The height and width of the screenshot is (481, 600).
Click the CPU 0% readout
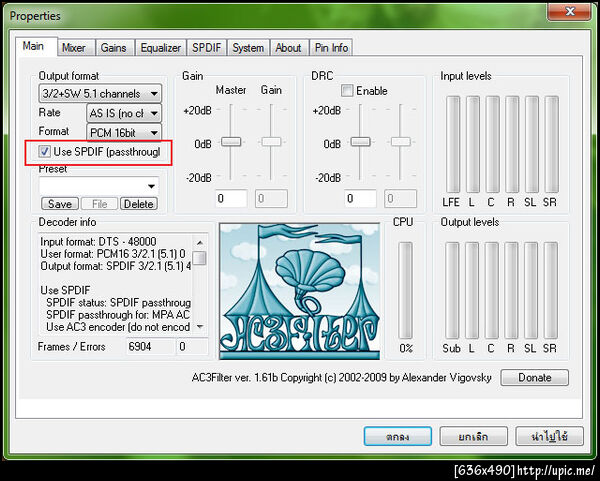(406, 348)
